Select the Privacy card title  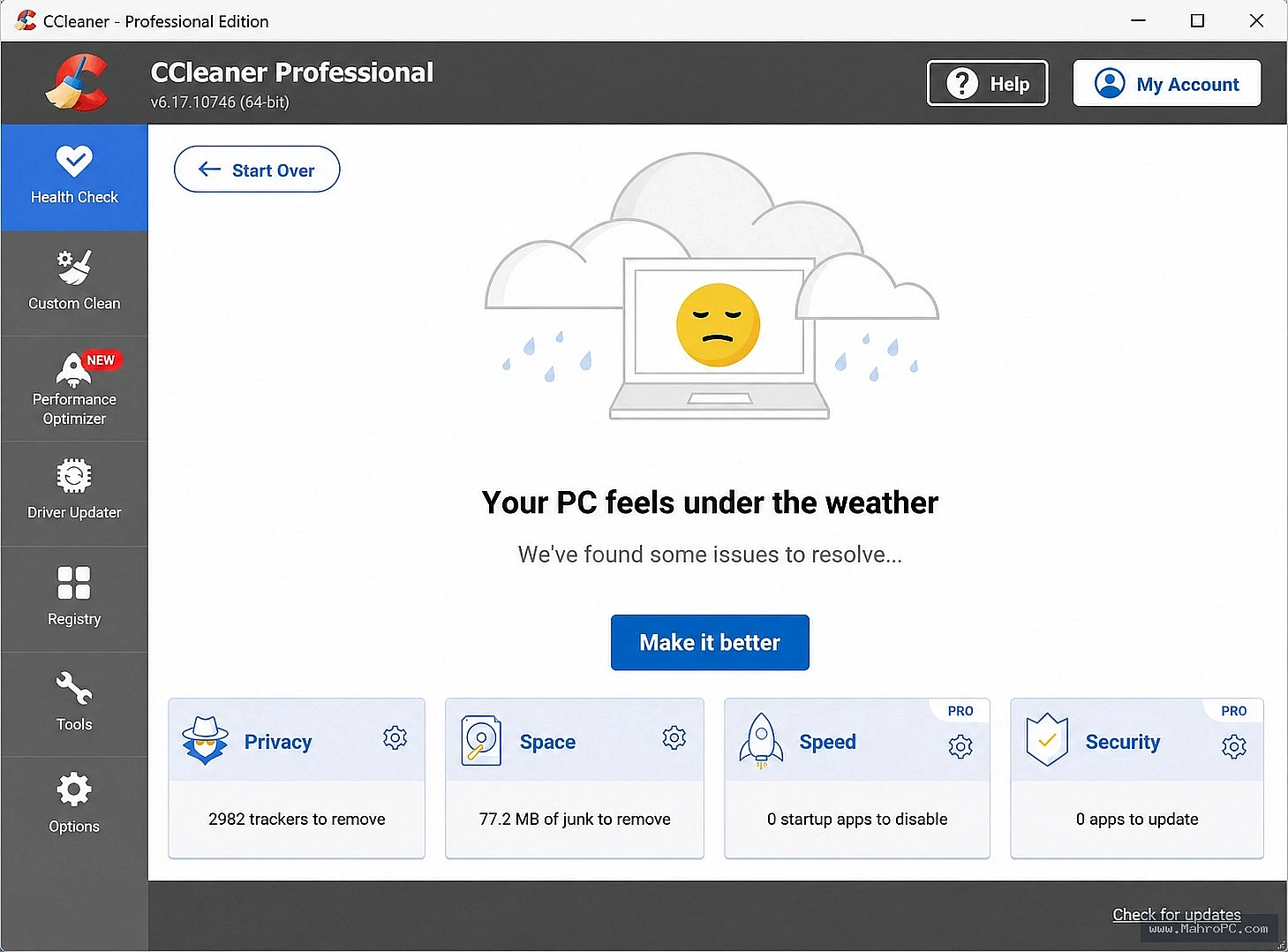(278, 742)
